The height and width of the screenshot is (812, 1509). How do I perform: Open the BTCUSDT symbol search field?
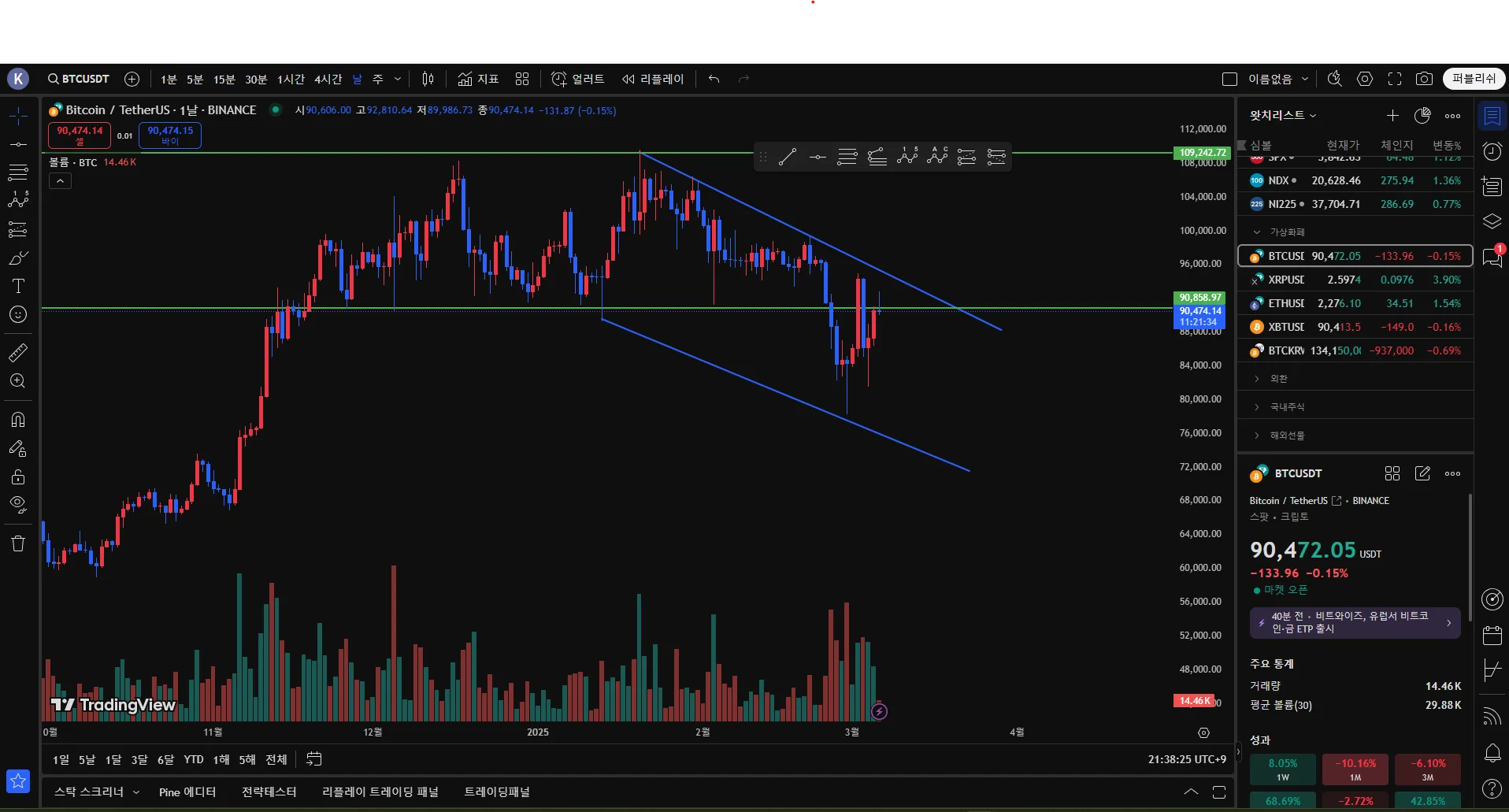click(78, 79)
